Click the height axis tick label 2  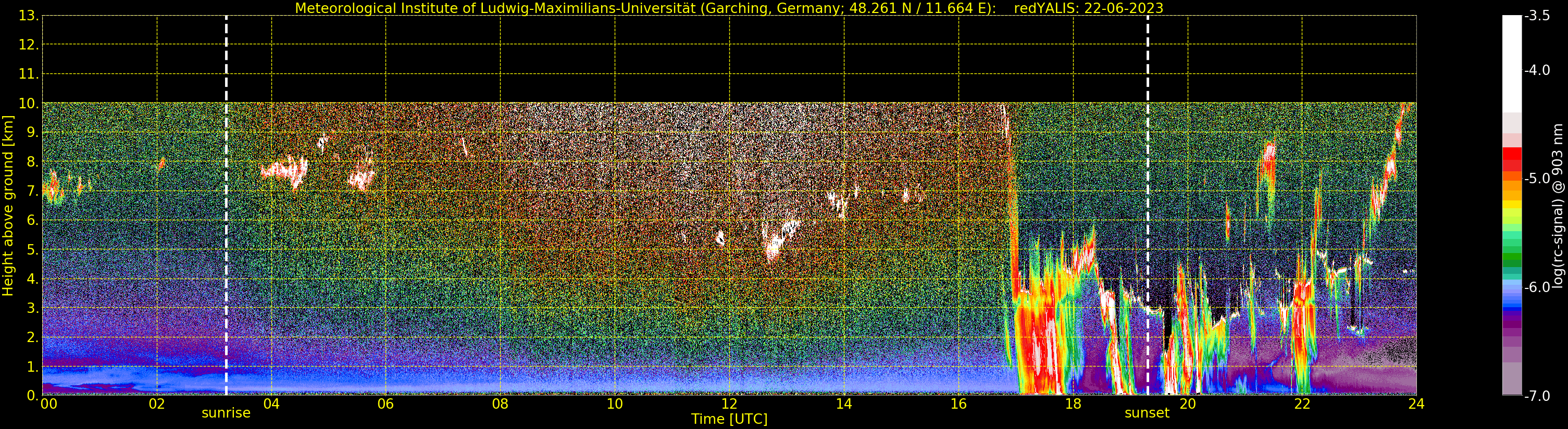[32, 338]
